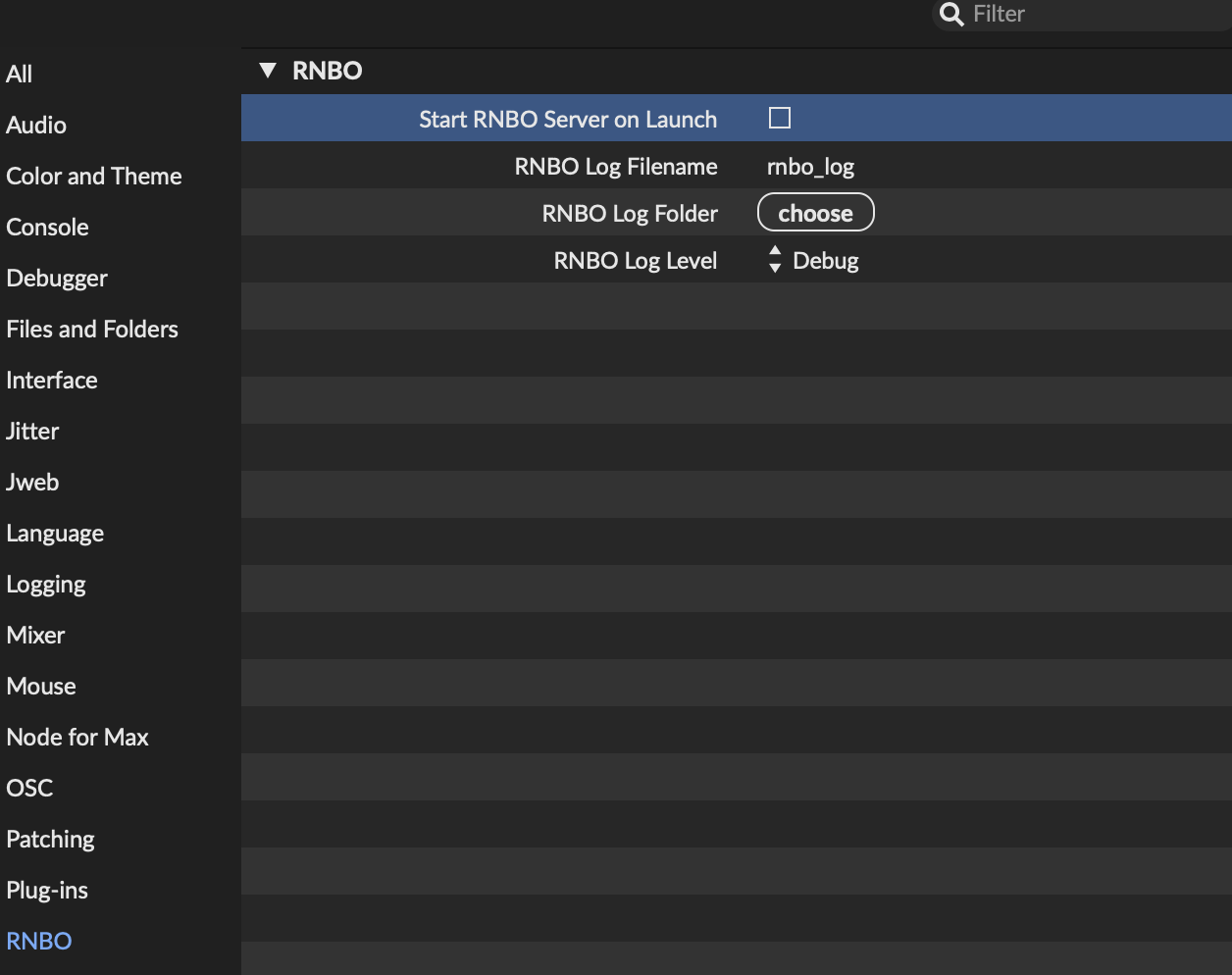
Task: Select Patching preferences category
Action: pos(50,840)
